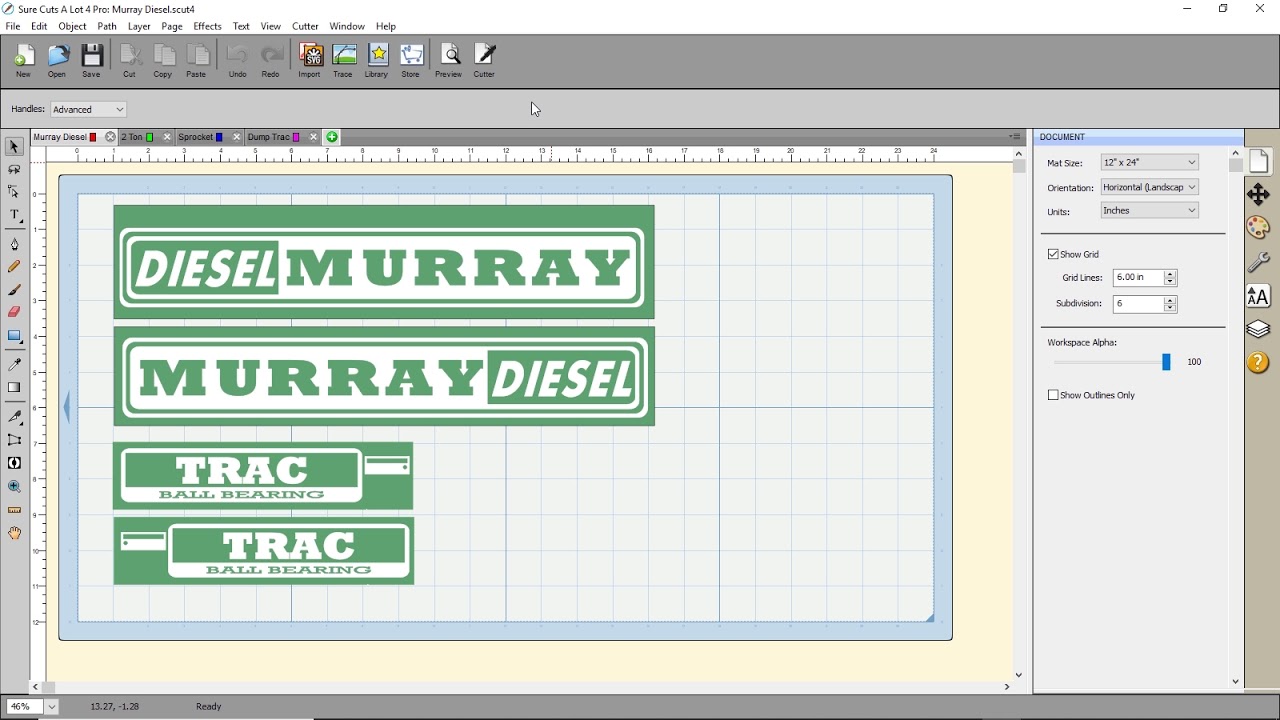Viewport: 1280px width, 720px height.
Task: Click the Workspace Alpha slider handle
Action: (x=1166, y=362)
